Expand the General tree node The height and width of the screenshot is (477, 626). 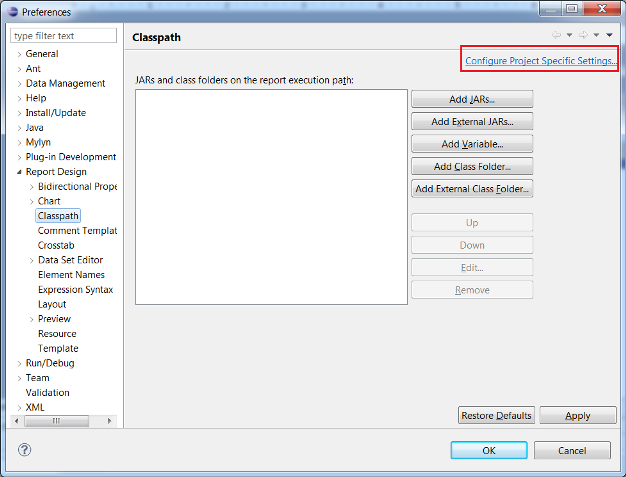coord(19,54)
